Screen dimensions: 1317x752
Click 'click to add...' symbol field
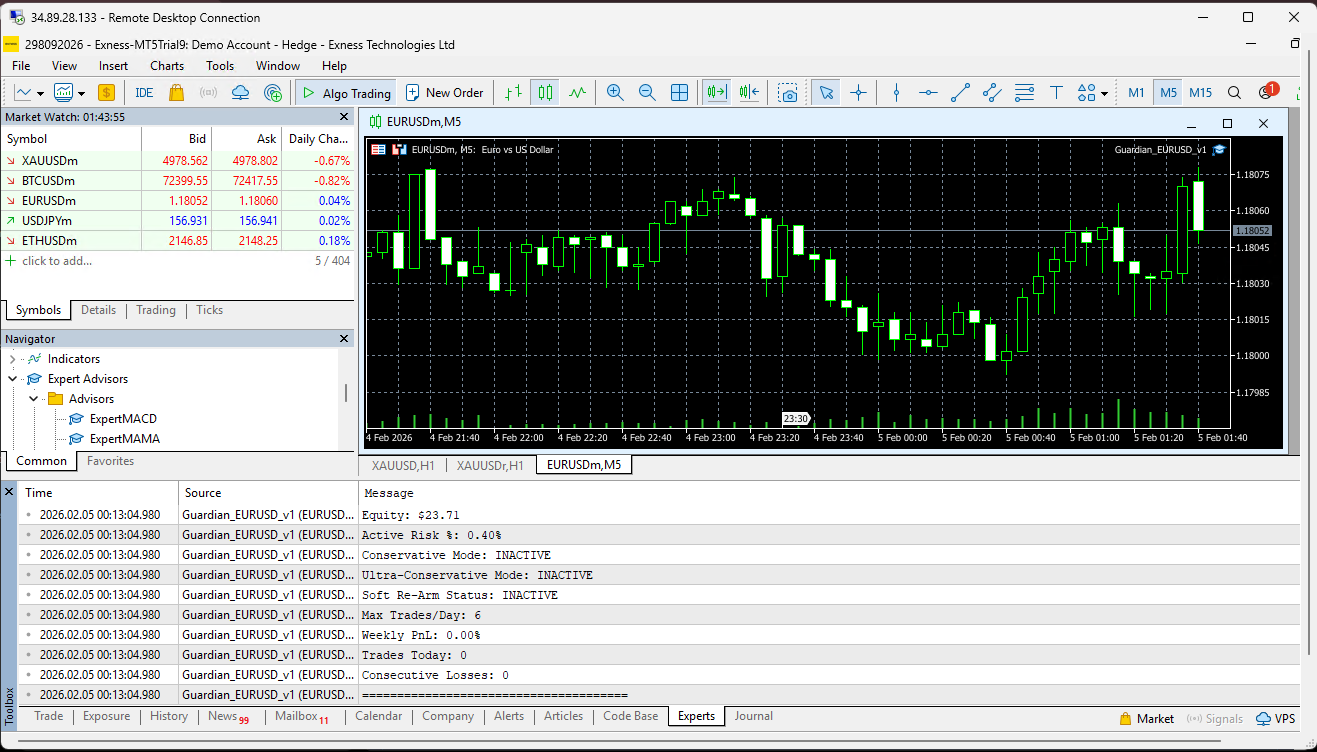coord(56,261)
